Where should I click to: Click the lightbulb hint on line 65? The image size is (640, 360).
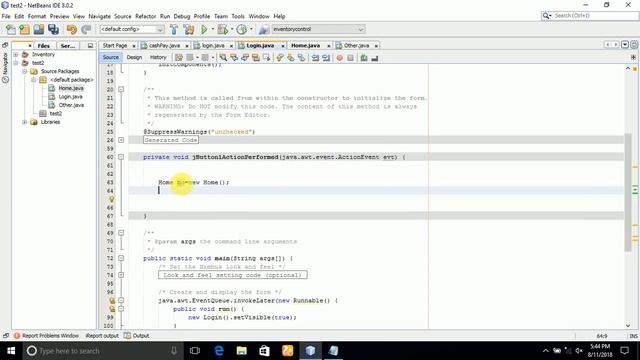point(111,199)
